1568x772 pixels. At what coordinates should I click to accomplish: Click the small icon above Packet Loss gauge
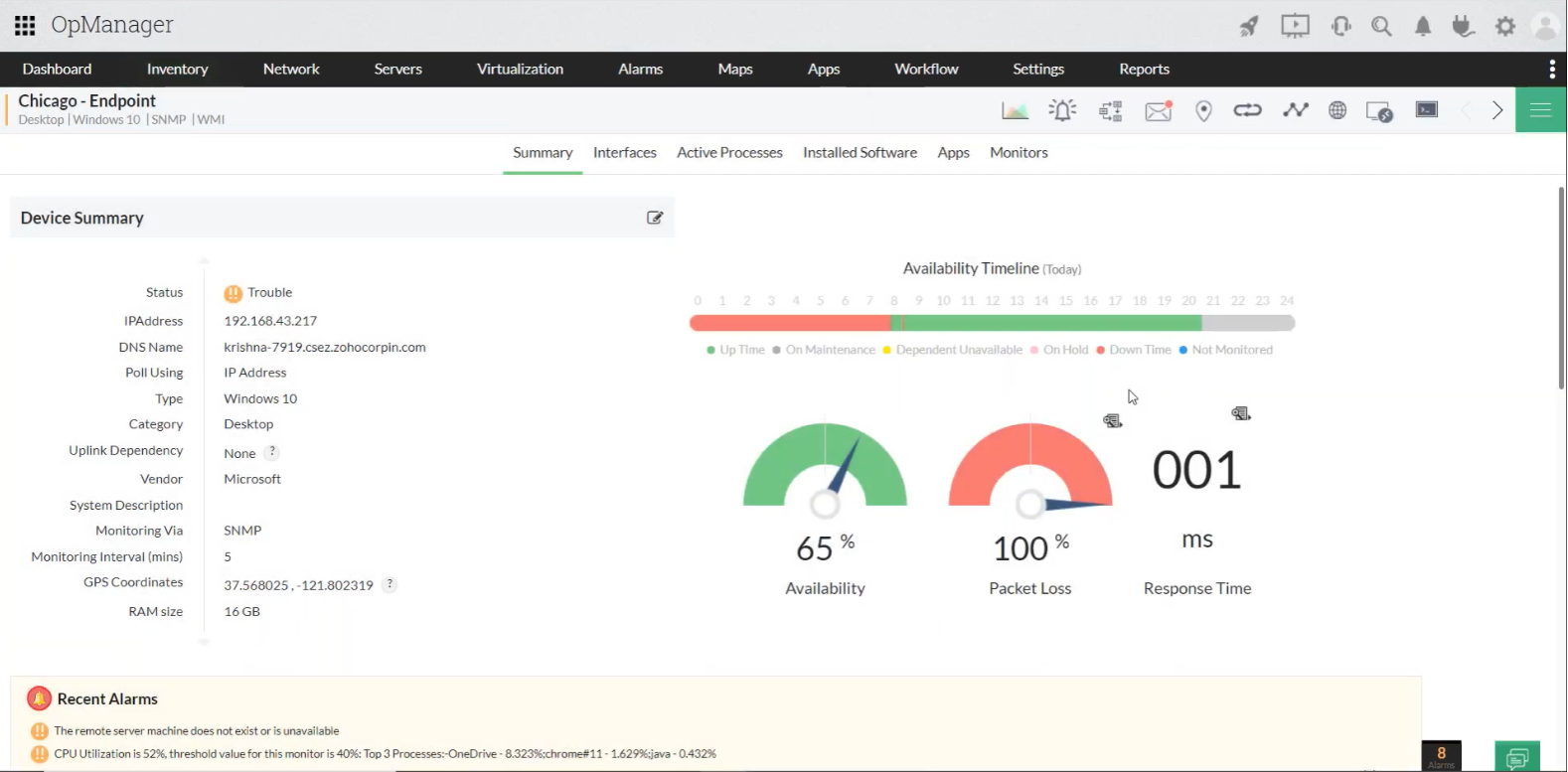click(x=1113, y=421)
